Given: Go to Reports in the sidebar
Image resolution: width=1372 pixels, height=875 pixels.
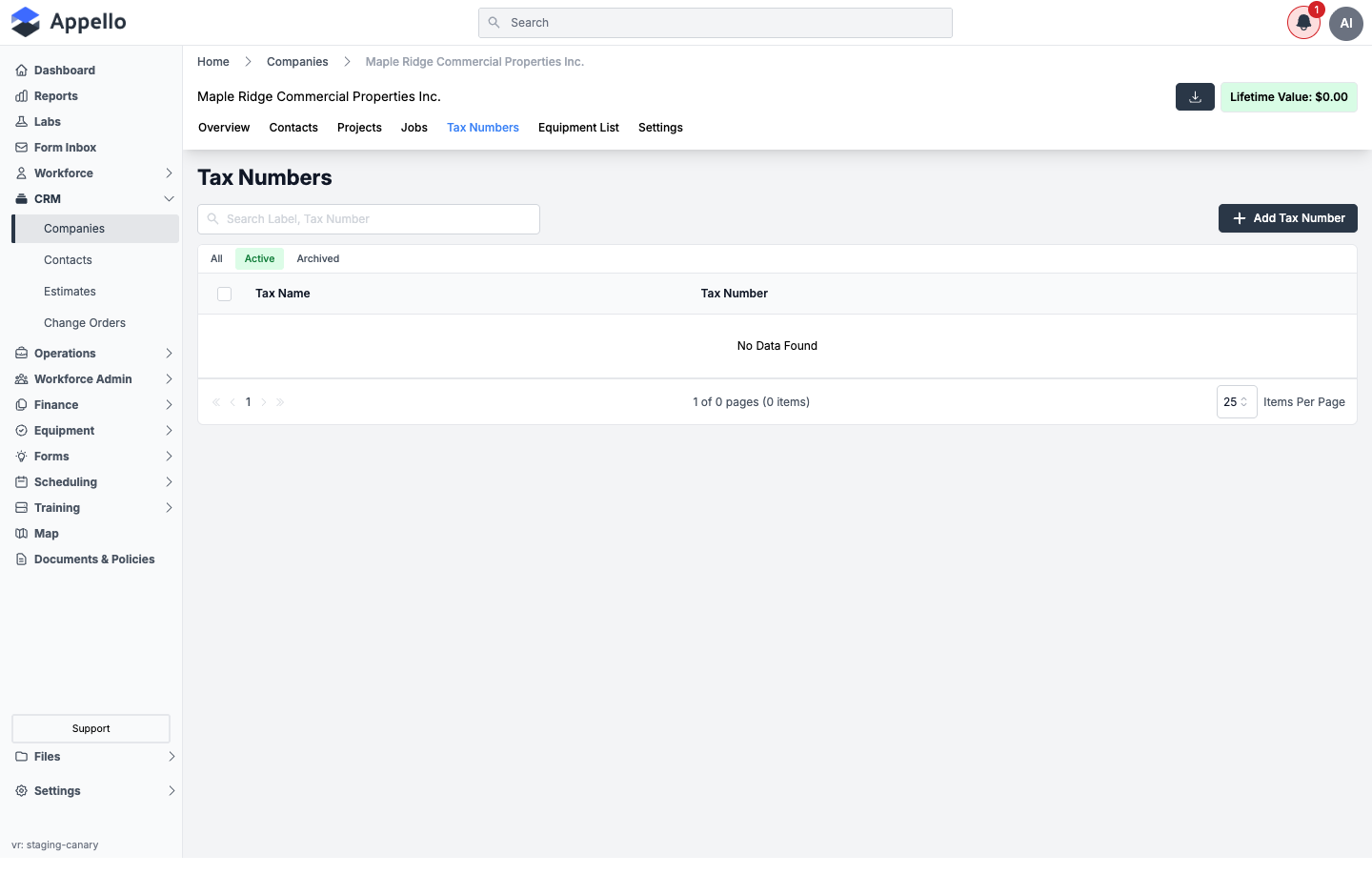Looking at the screenshot, I should (56, 96).
